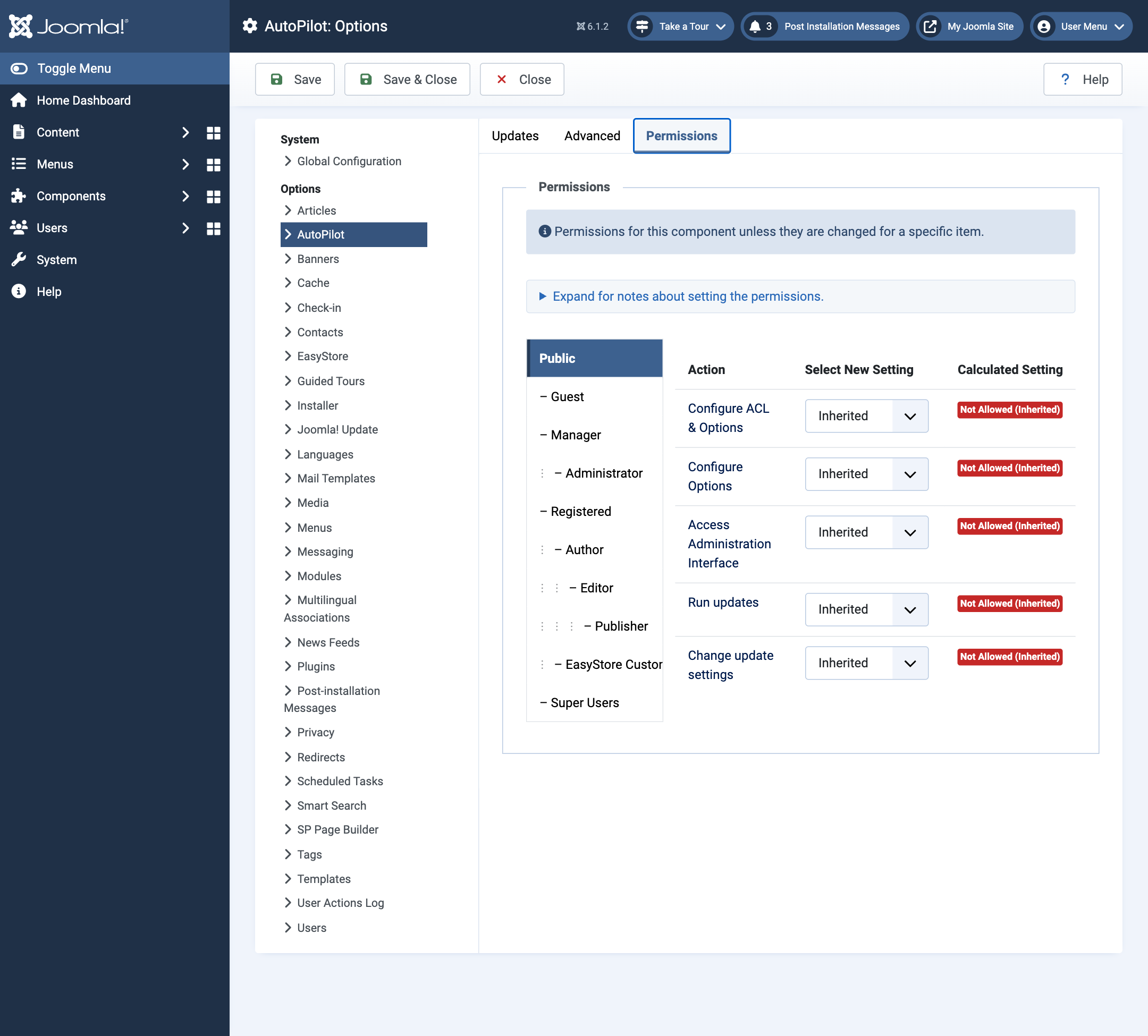
Task: Open the Users dashboard grid icon
Action: tap(213, 228)
